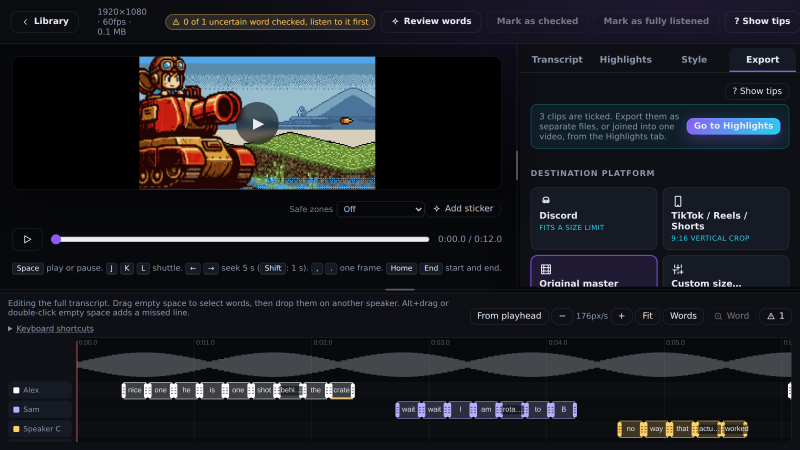Click Add sticker
Image resolution: width=800 pixels, height=450 pixels.
463,209
